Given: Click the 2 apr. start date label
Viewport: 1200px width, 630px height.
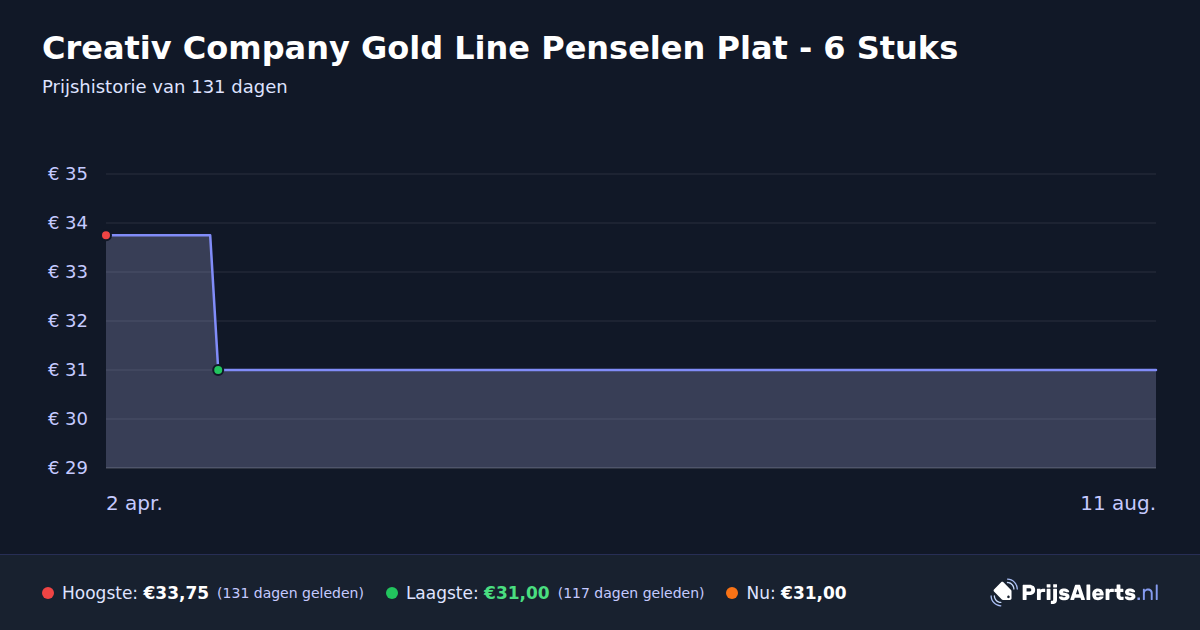Looking at the screenshot, I should tap(135, 503).
